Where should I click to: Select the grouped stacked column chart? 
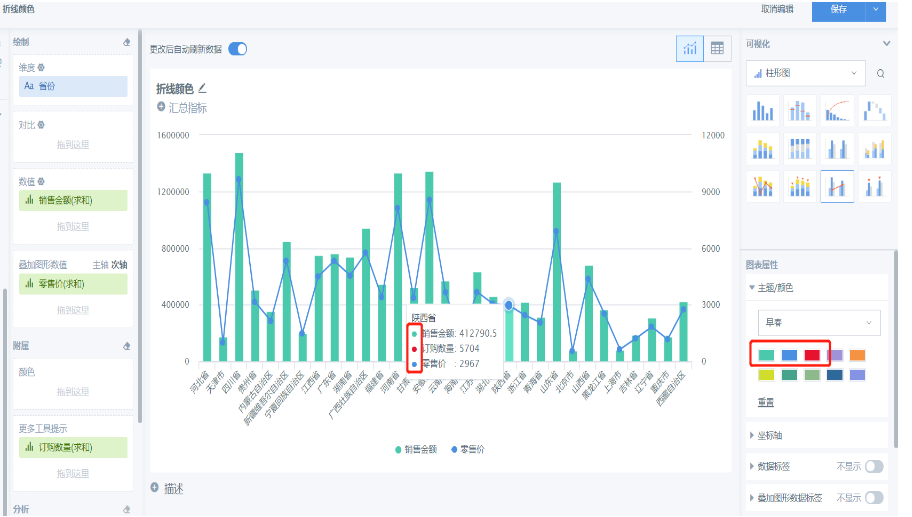[x=874, y=149]
